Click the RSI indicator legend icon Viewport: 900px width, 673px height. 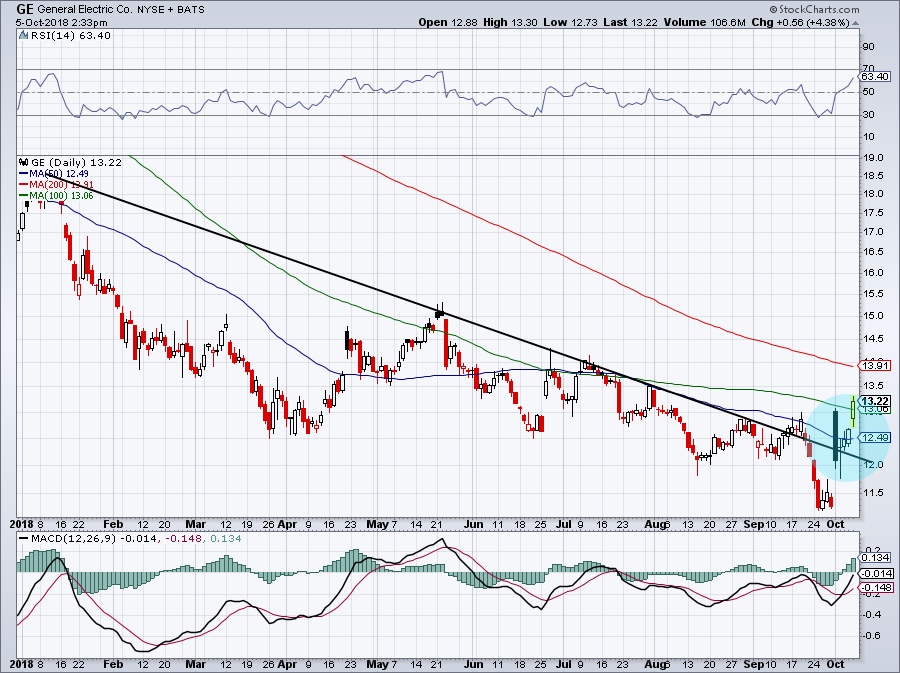(x=23, y=36)
